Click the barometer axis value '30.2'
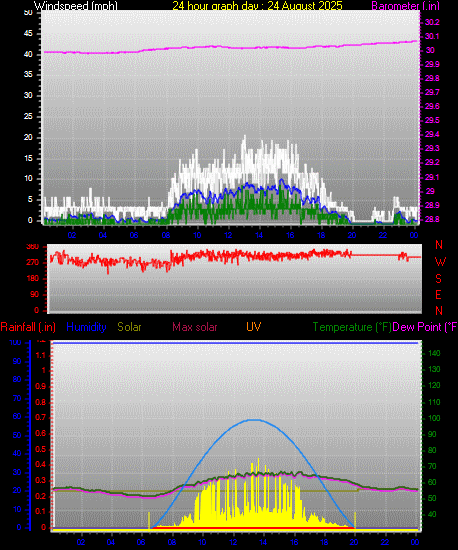 pyautogui.click(x=432, y=22)
